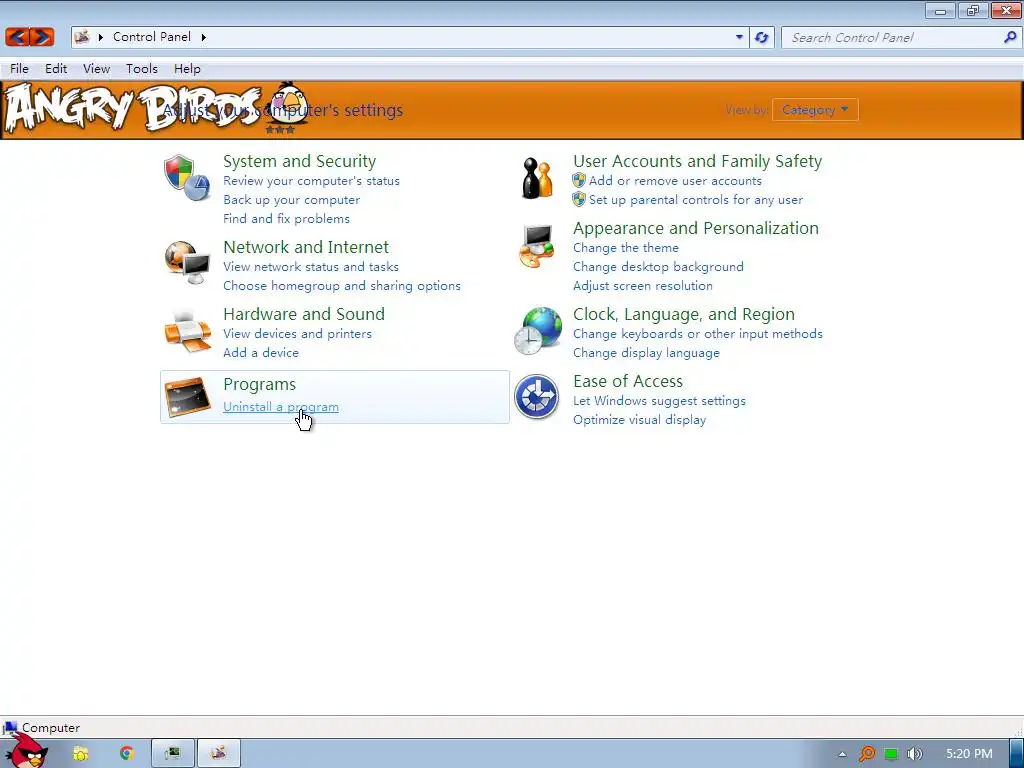
Task: Click Optimize visual display
Action: pos(639,420)
